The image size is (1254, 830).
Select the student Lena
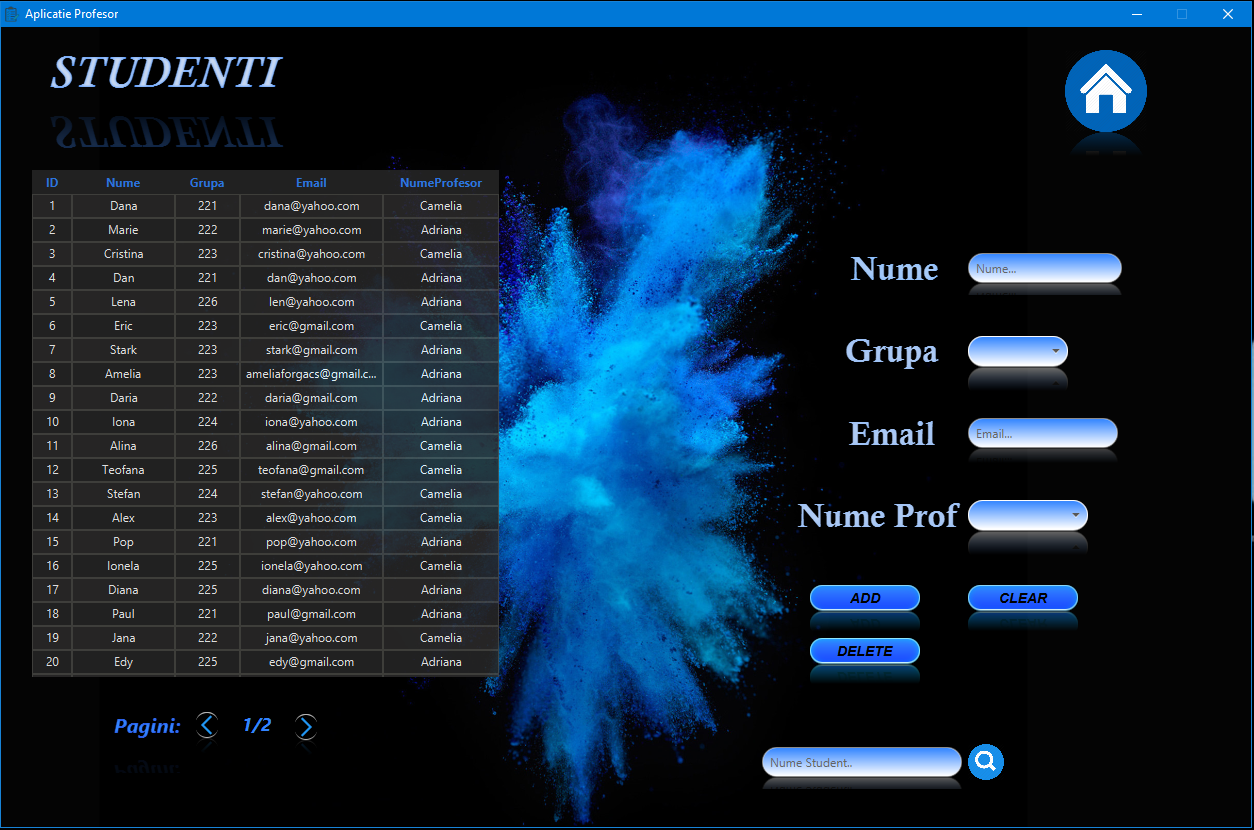point(123,302)
